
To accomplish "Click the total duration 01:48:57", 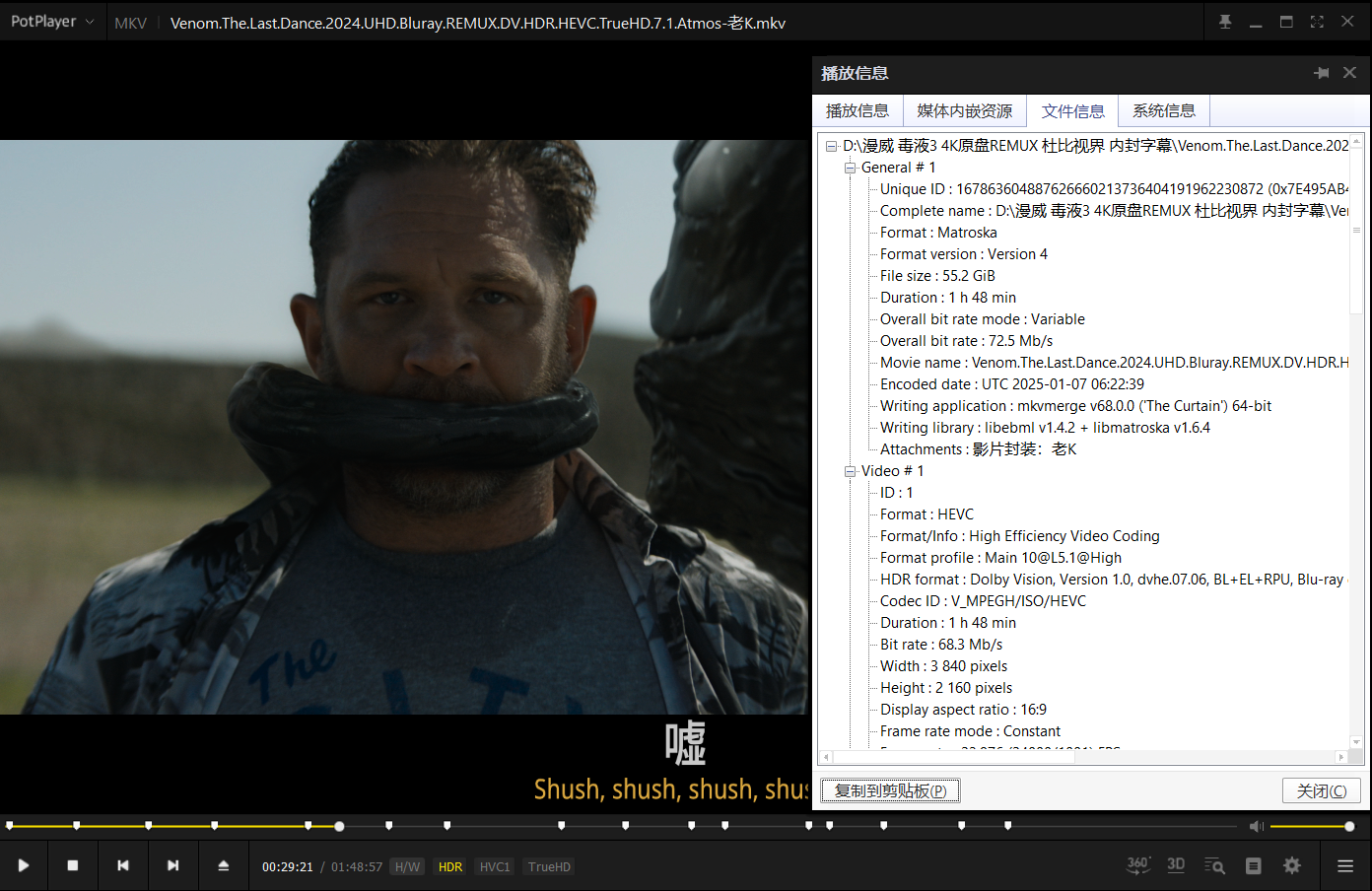I will (357, 867).
